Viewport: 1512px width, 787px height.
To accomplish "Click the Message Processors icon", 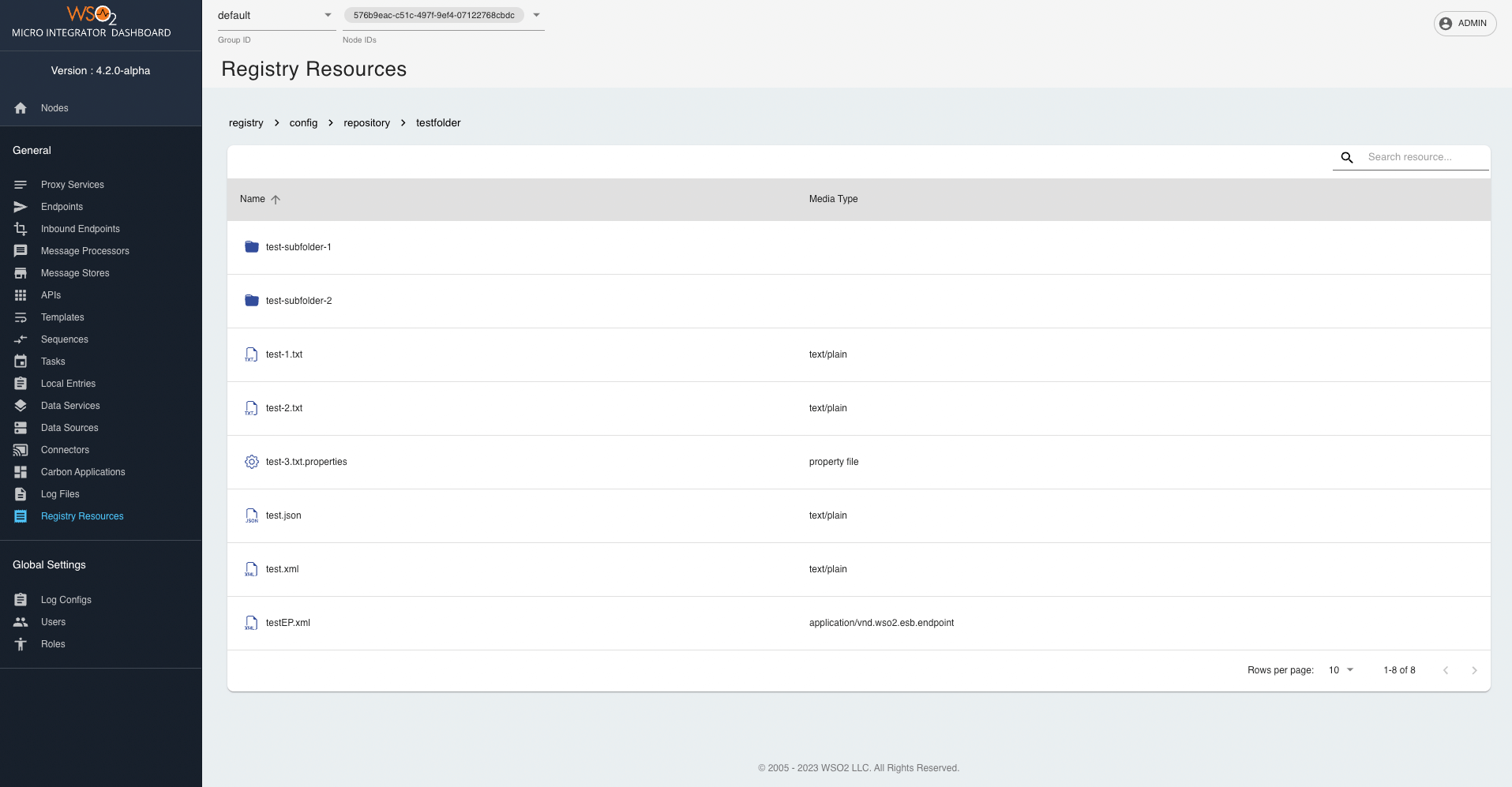I will (x=21, y=251).
